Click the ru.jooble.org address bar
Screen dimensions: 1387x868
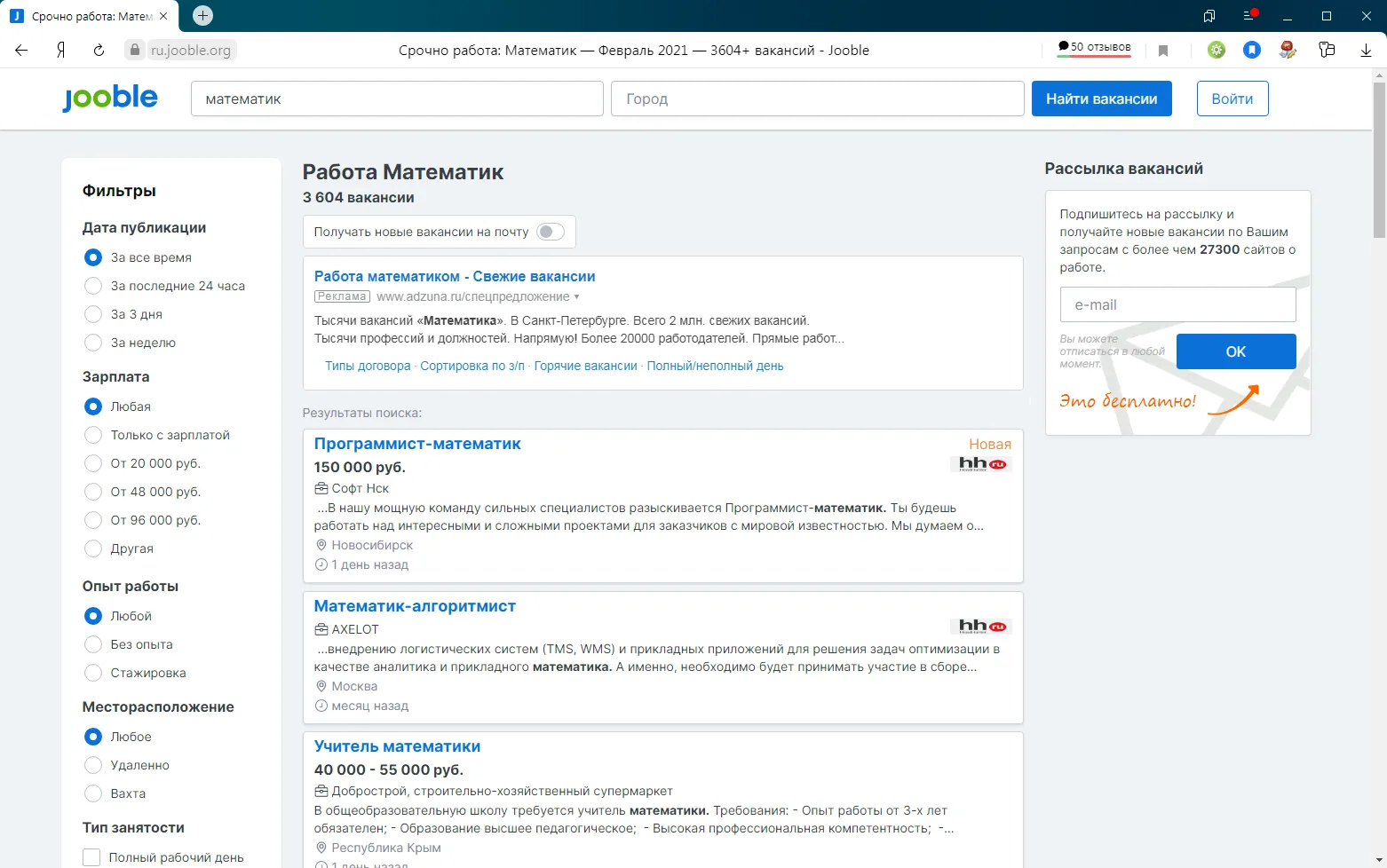coord(191,51)
